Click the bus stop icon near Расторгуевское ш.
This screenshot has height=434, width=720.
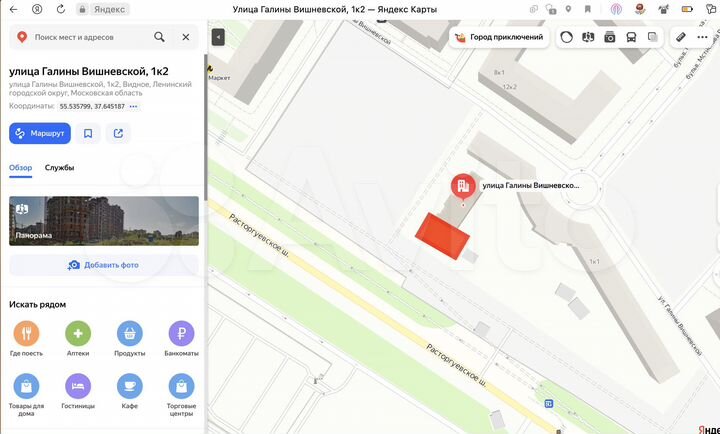[x=549, y=404]
